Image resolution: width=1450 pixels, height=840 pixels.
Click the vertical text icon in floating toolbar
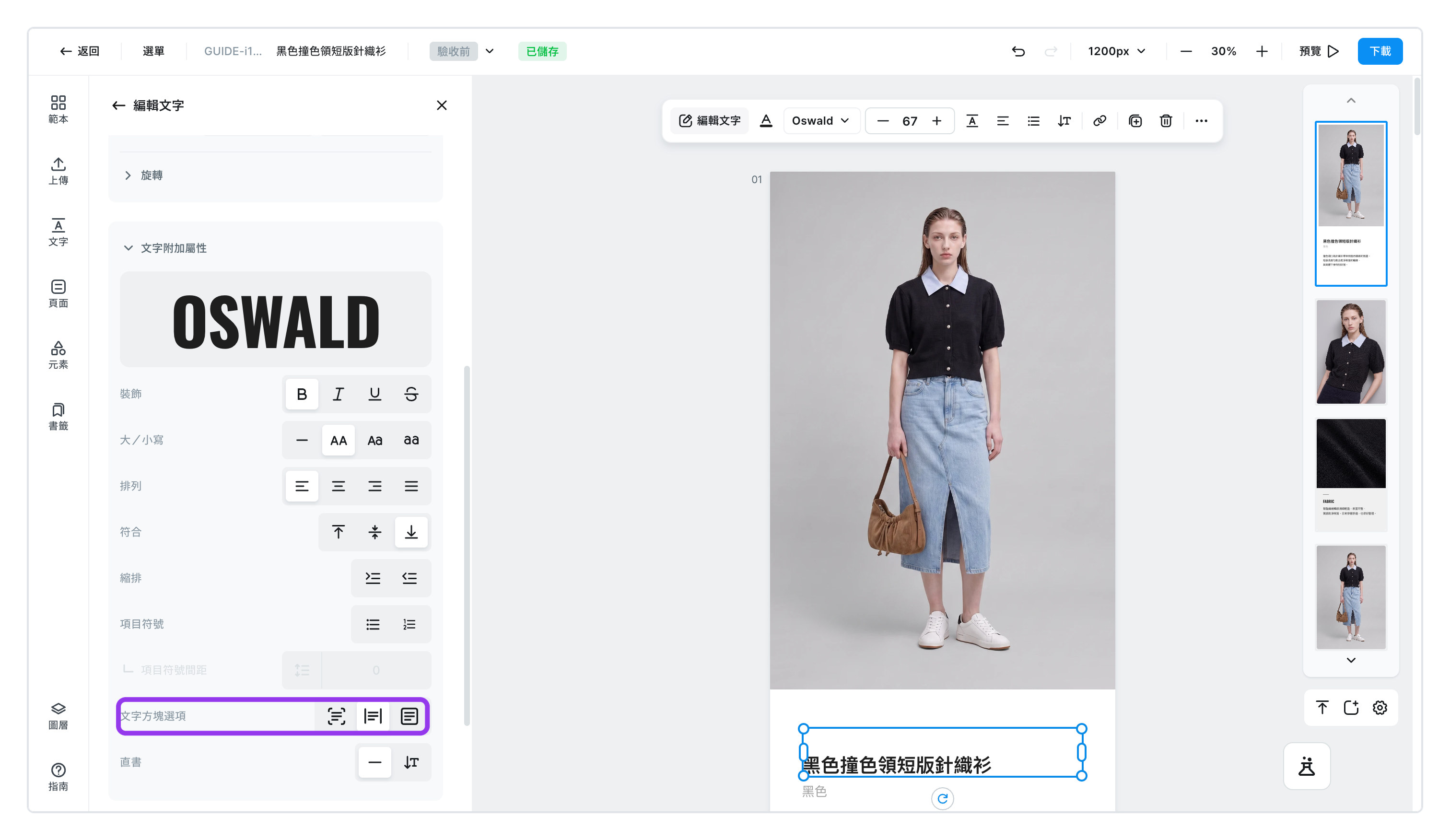point(1064,121)
